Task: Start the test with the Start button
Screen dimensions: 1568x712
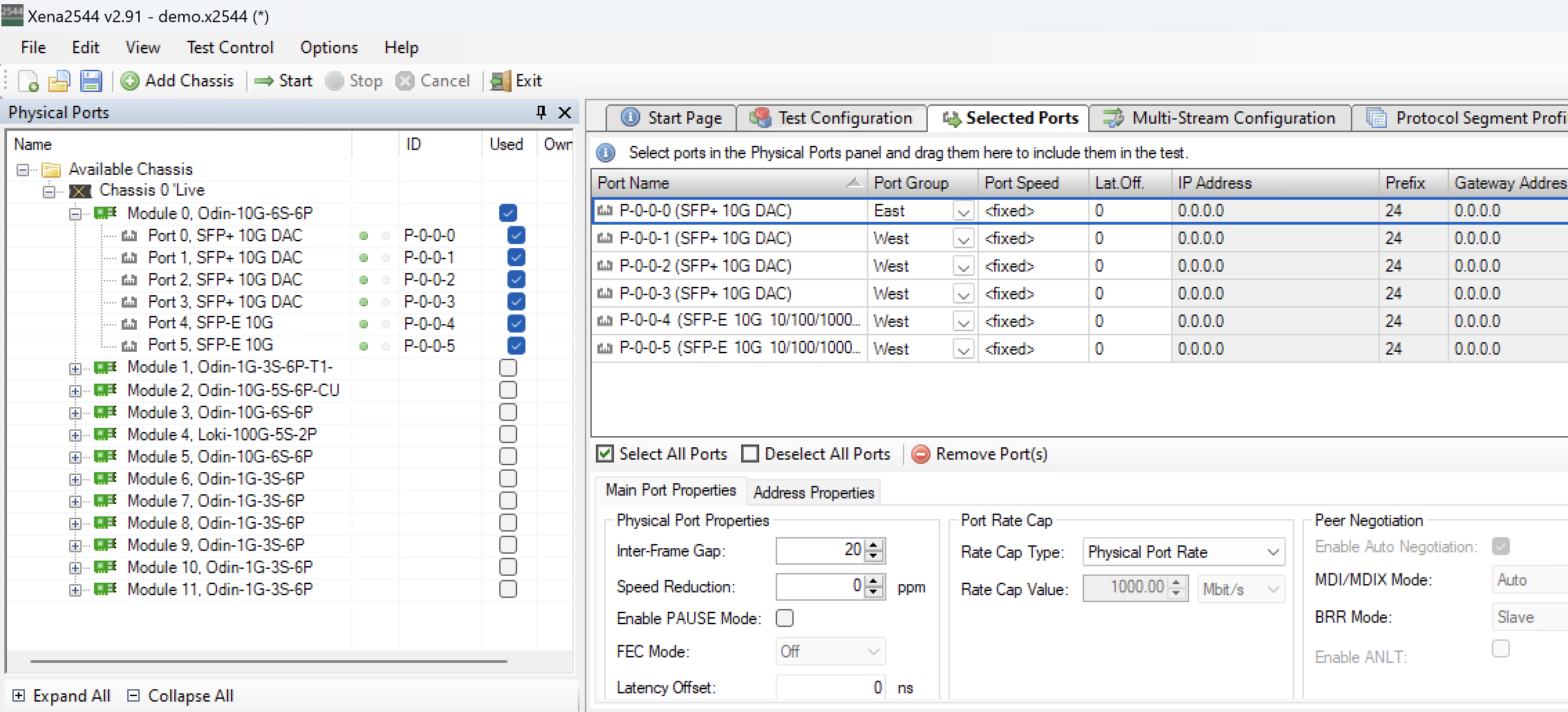Action: point(283,81)
